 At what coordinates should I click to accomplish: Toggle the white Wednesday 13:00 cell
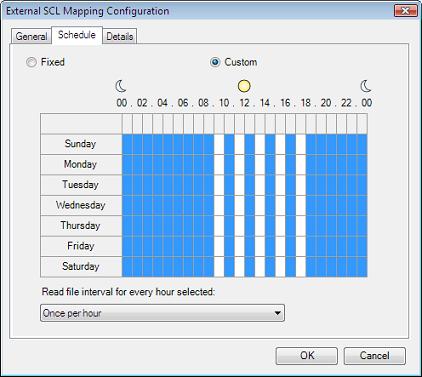point(260,205)
